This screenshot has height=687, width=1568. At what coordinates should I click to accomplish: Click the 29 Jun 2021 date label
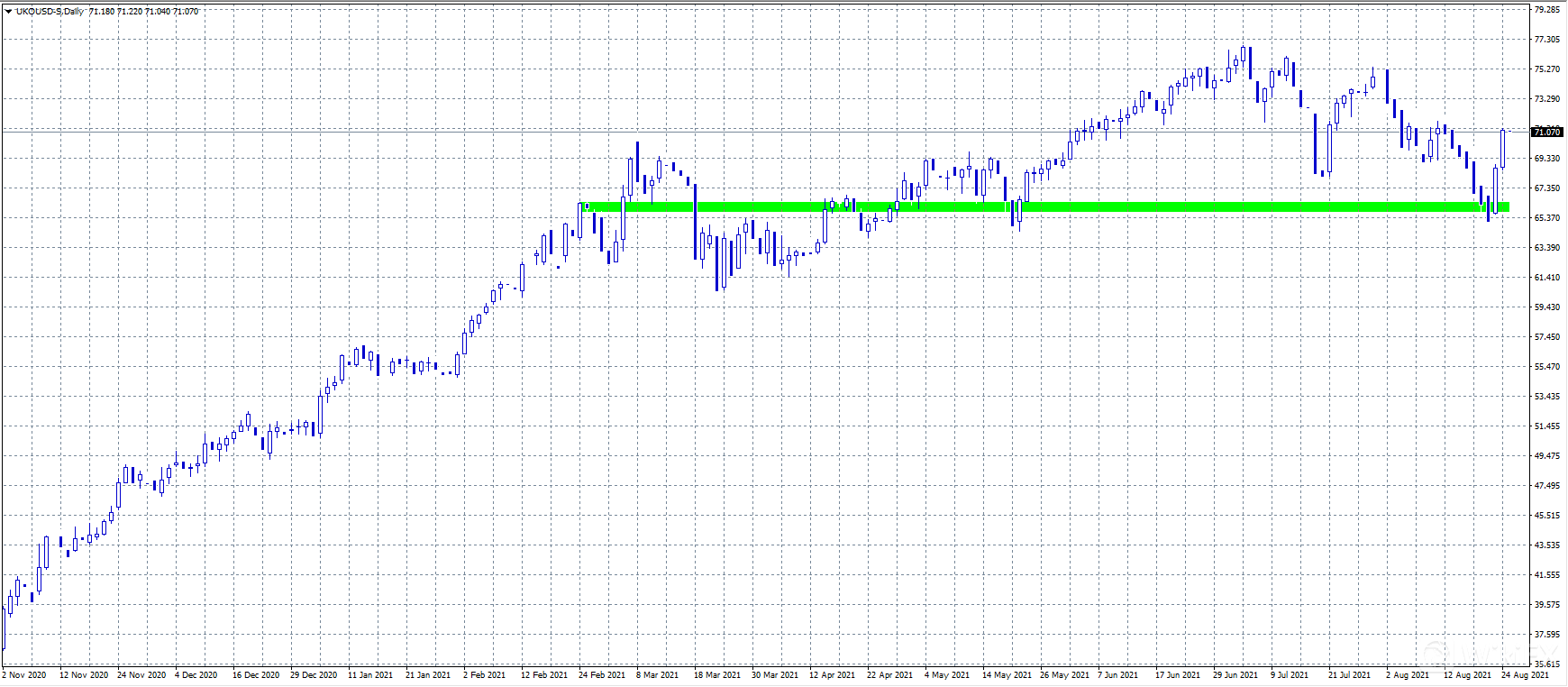(1235, 674)
